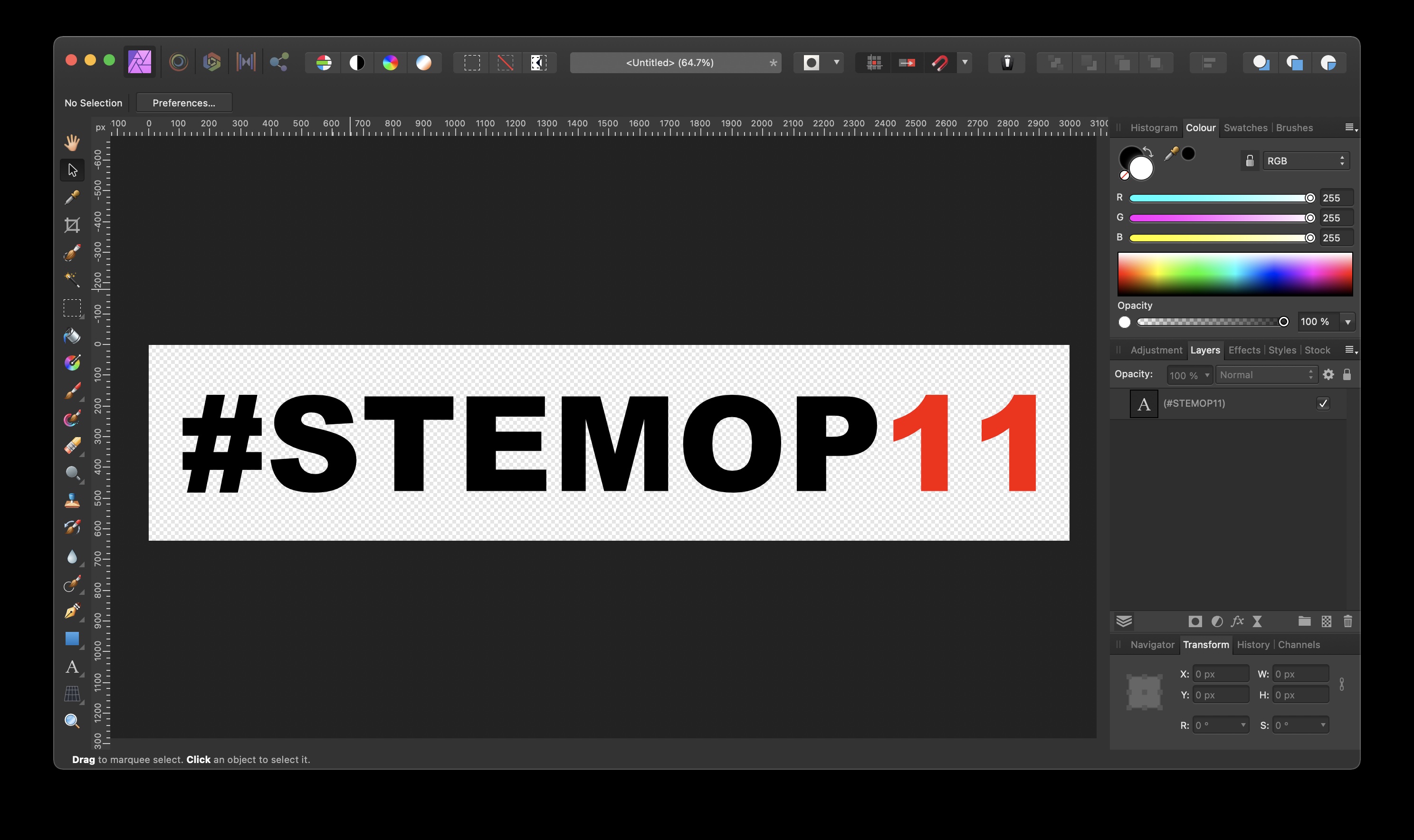This screenshot has width=1414, height=840.
Task: Click the colour spectrum picker box
Action: pyautogui.click(x=1234, y=275)
